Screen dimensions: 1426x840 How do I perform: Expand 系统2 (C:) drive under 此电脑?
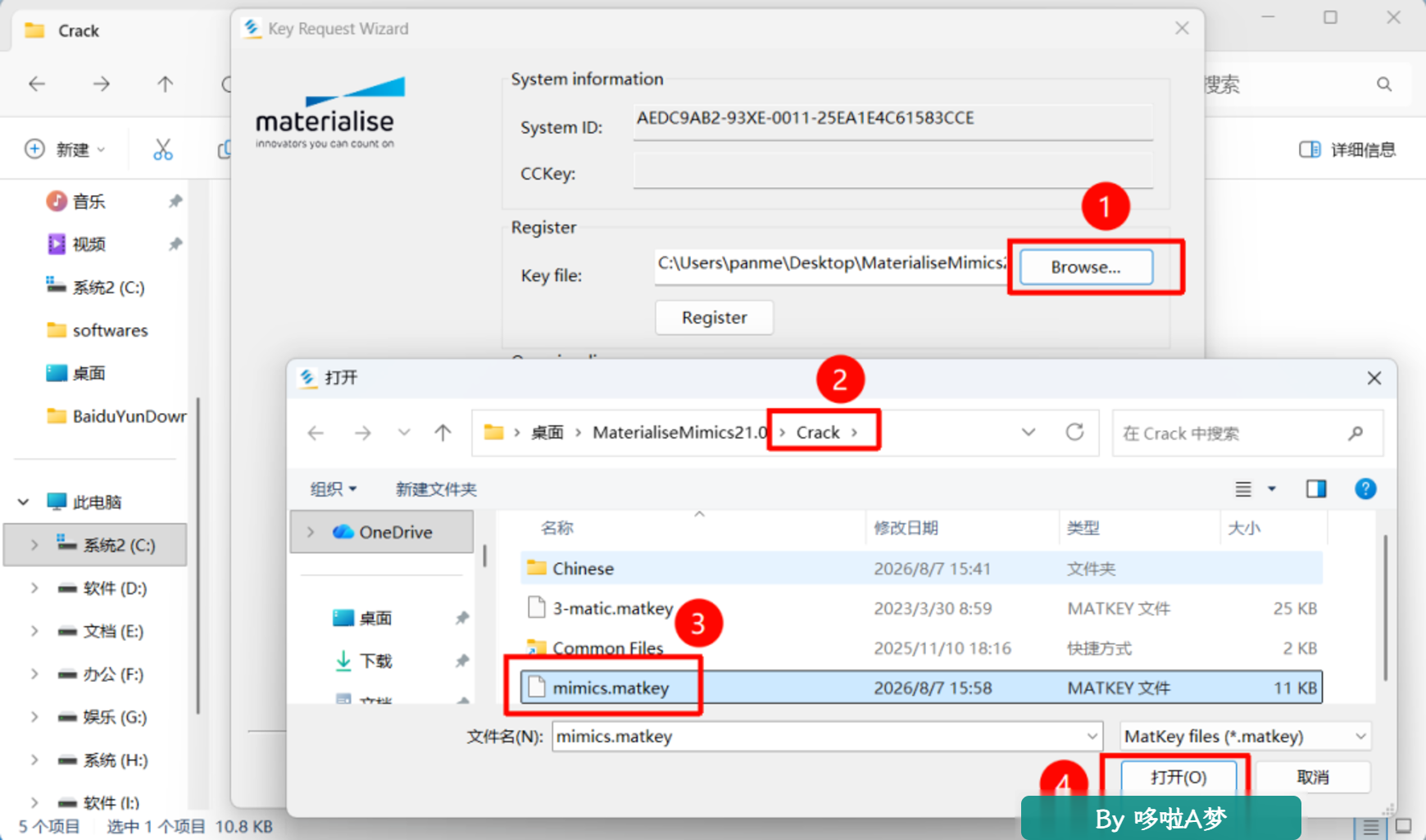click(34, 545)
